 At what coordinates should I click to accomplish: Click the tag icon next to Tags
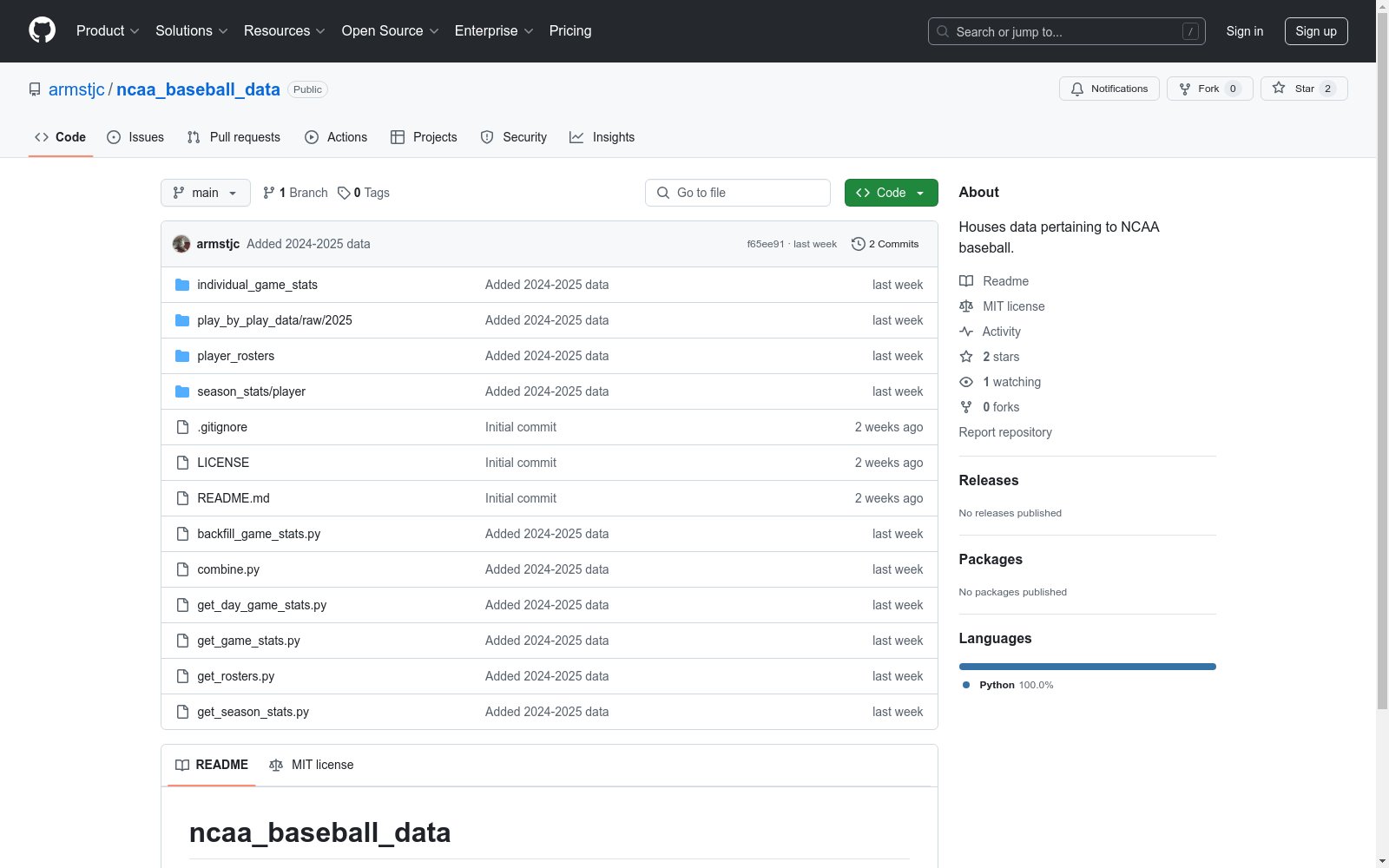point(344,193)
